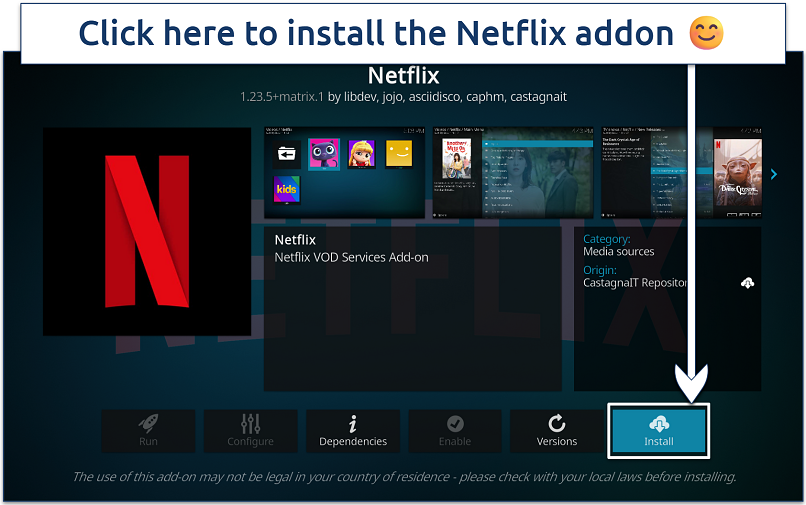Click the purple cat profile avatar
The width and height of the screenshot is (806, 505).
coord(324,153)
